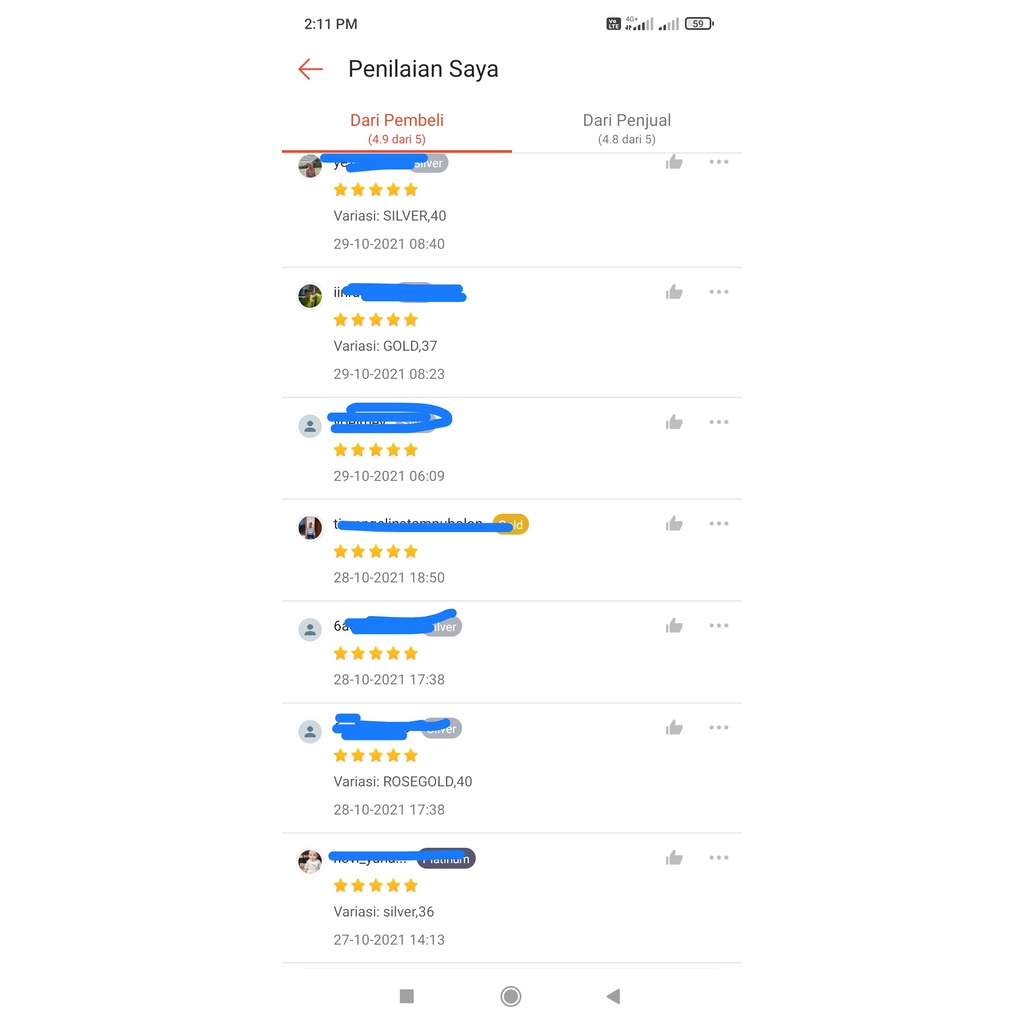
Task: Open more options for SILVER,40 review
Action: click(719, 162)
